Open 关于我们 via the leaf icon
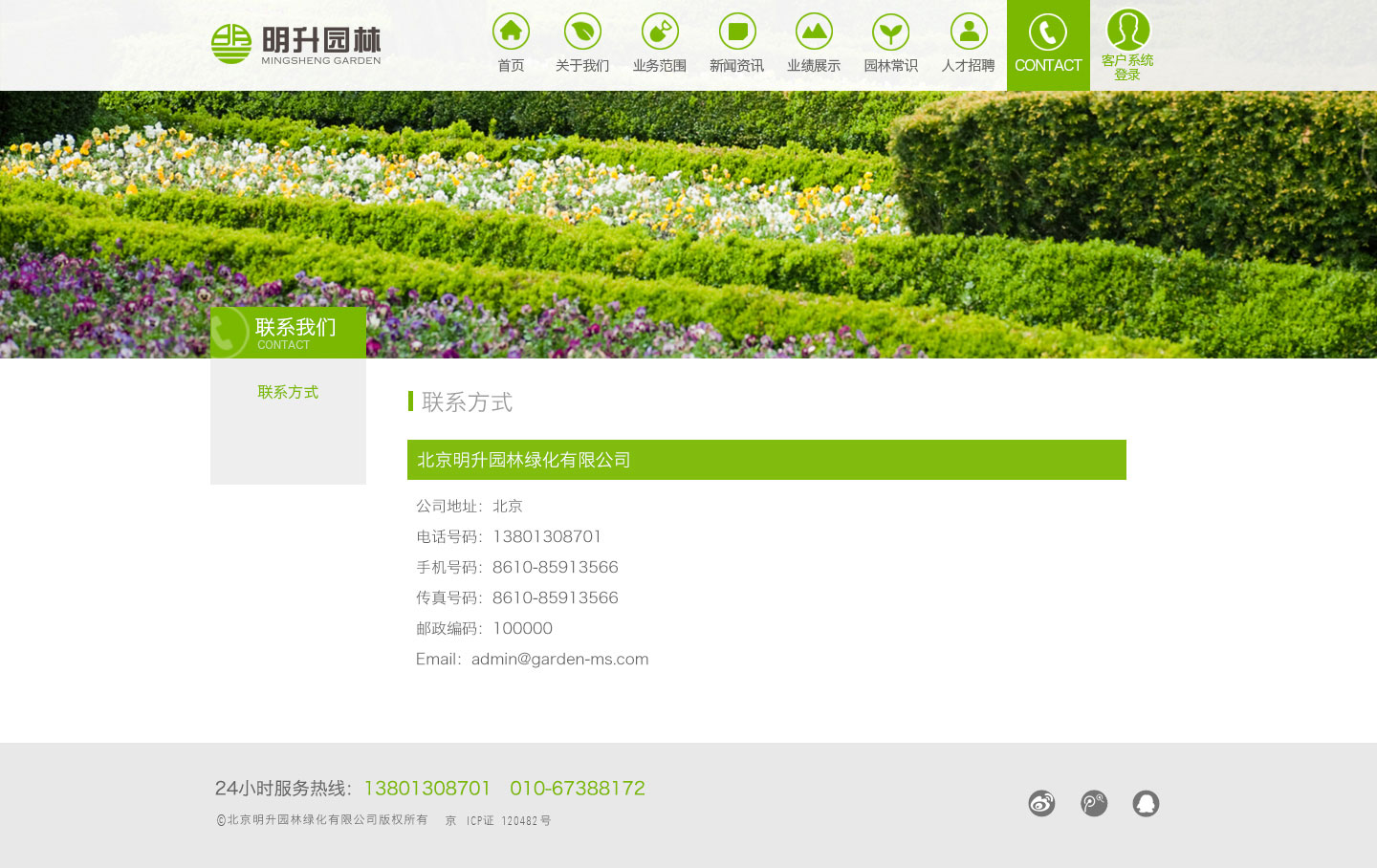The image size is (1377, 868). tap(582, 33)
